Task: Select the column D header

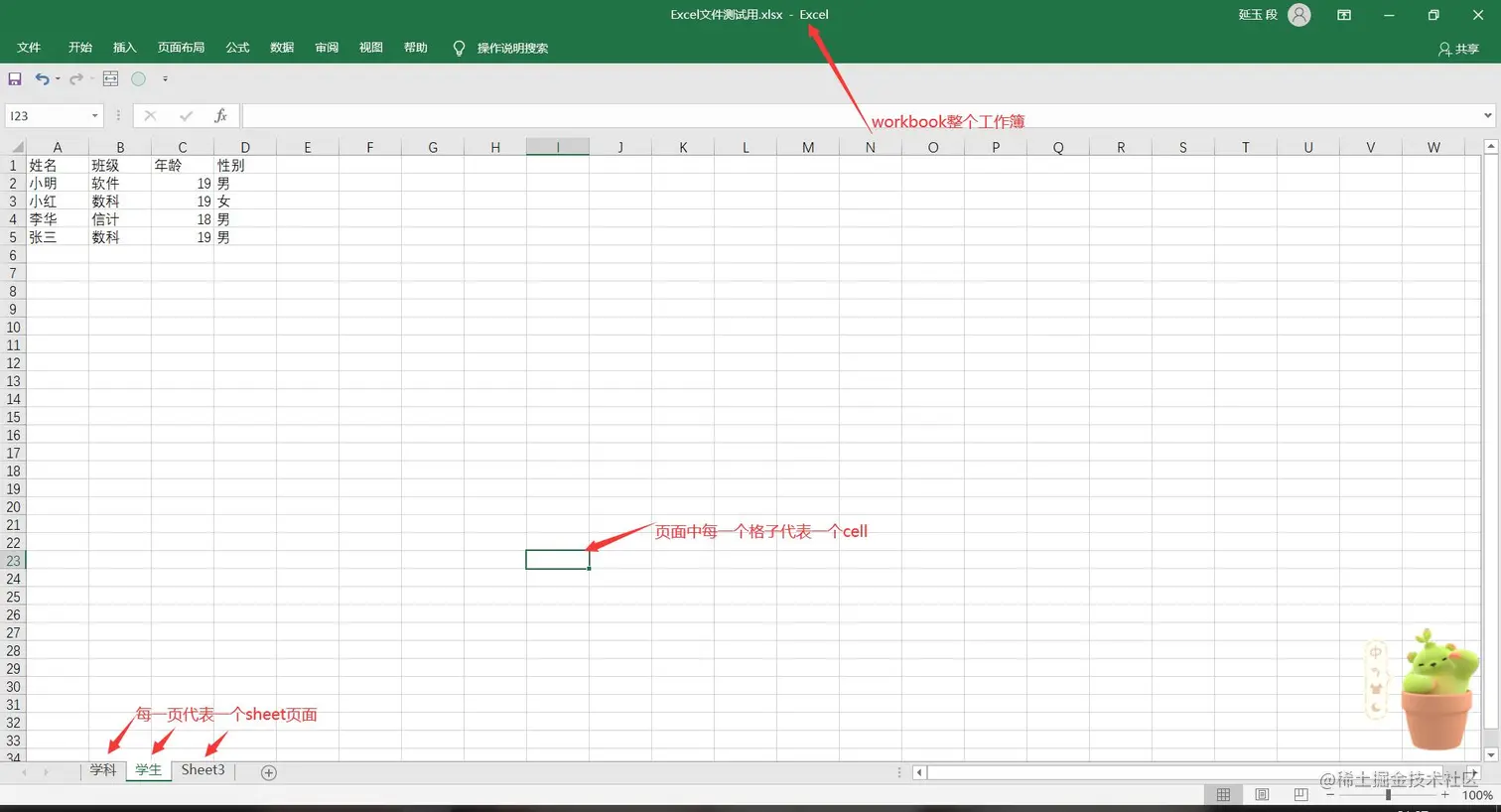Action: click(245, 147)
